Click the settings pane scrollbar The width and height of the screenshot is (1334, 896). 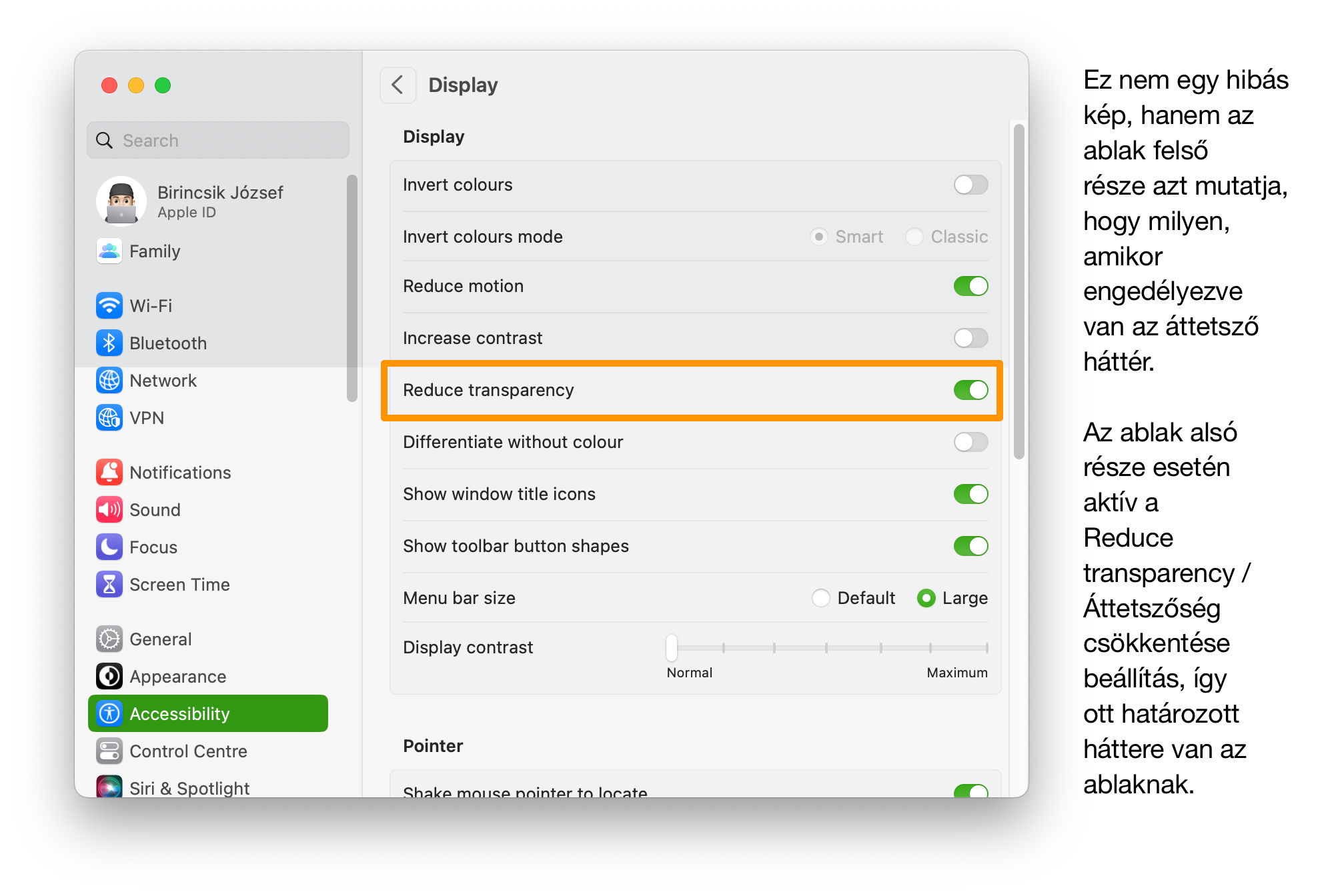click(x=1019, y=291)
